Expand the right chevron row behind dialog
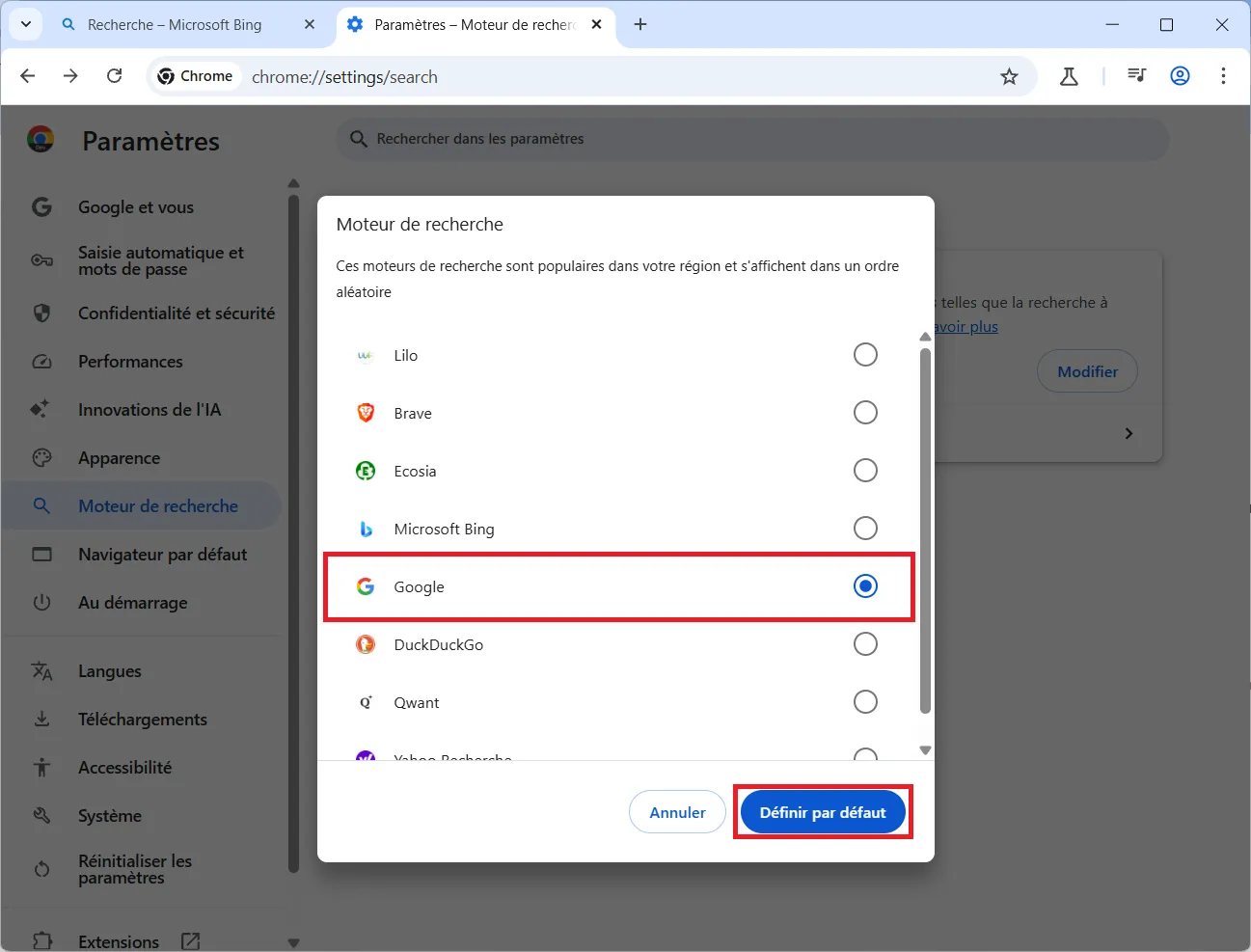Screen dimensions: 1251x952 coord(1129,433)
